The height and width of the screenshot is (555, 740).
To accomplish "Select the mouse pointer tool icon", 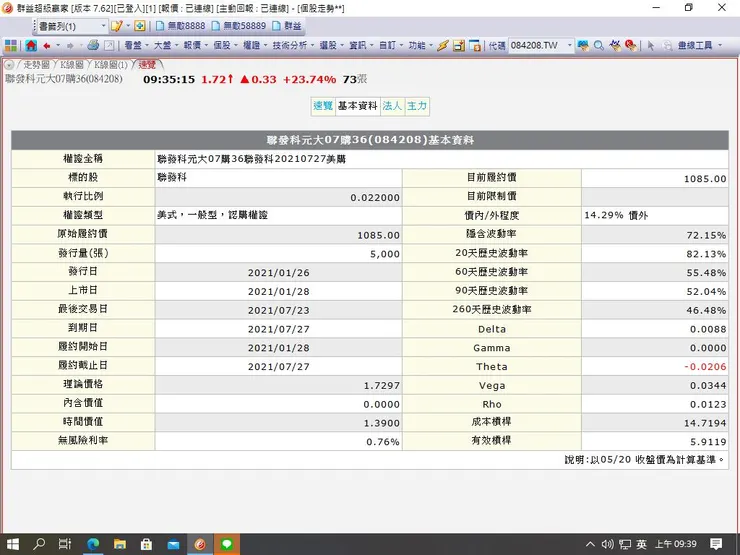I will (x=651, y=45).
